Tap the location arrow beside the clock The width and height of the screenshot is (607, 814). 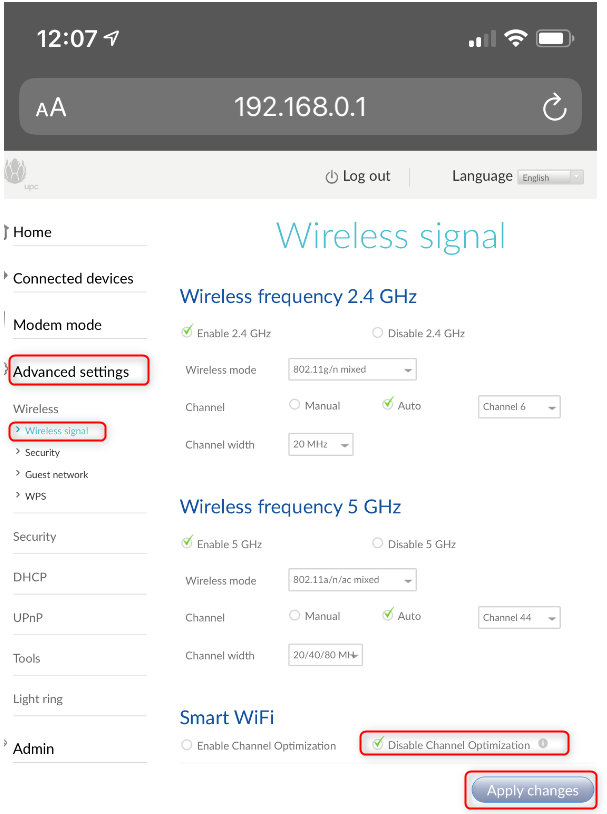tap(111, 39)
